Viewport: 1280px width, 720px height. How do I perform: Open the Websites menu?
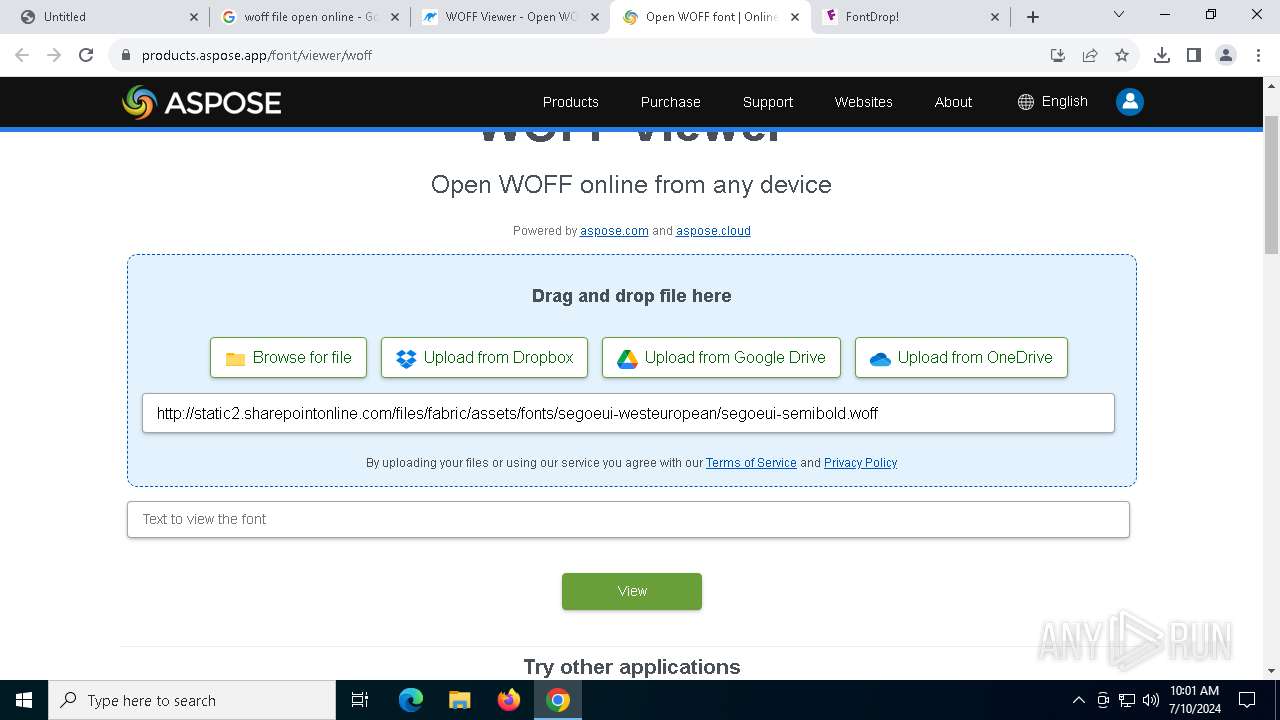(x=863, y=102)
